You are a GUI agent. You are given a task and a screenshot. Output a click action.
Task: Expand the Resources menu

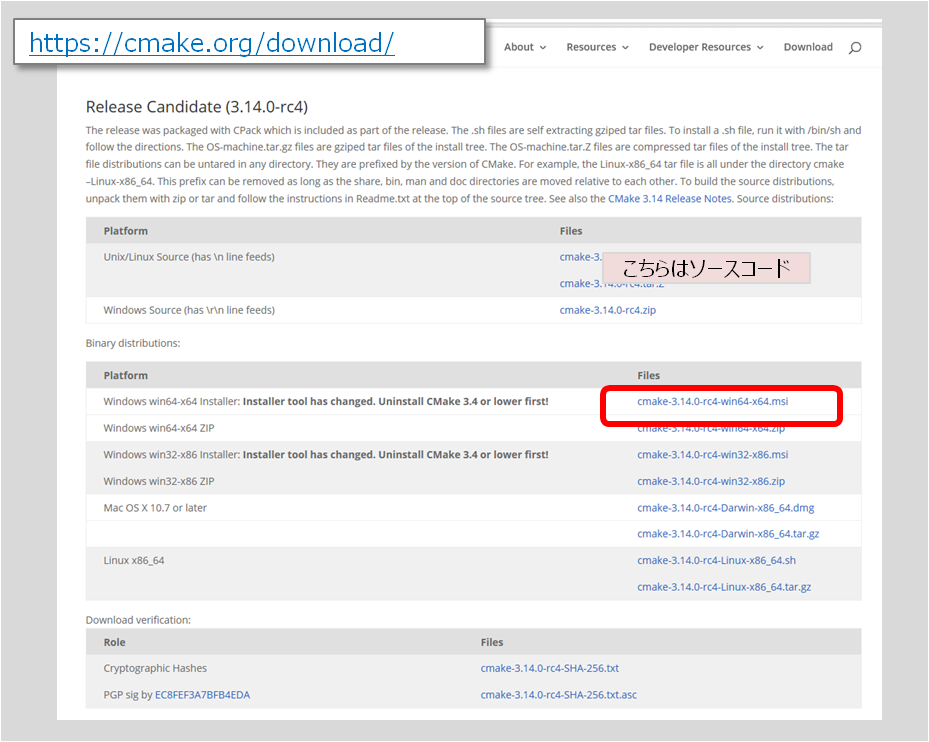[x=597, y=47]
